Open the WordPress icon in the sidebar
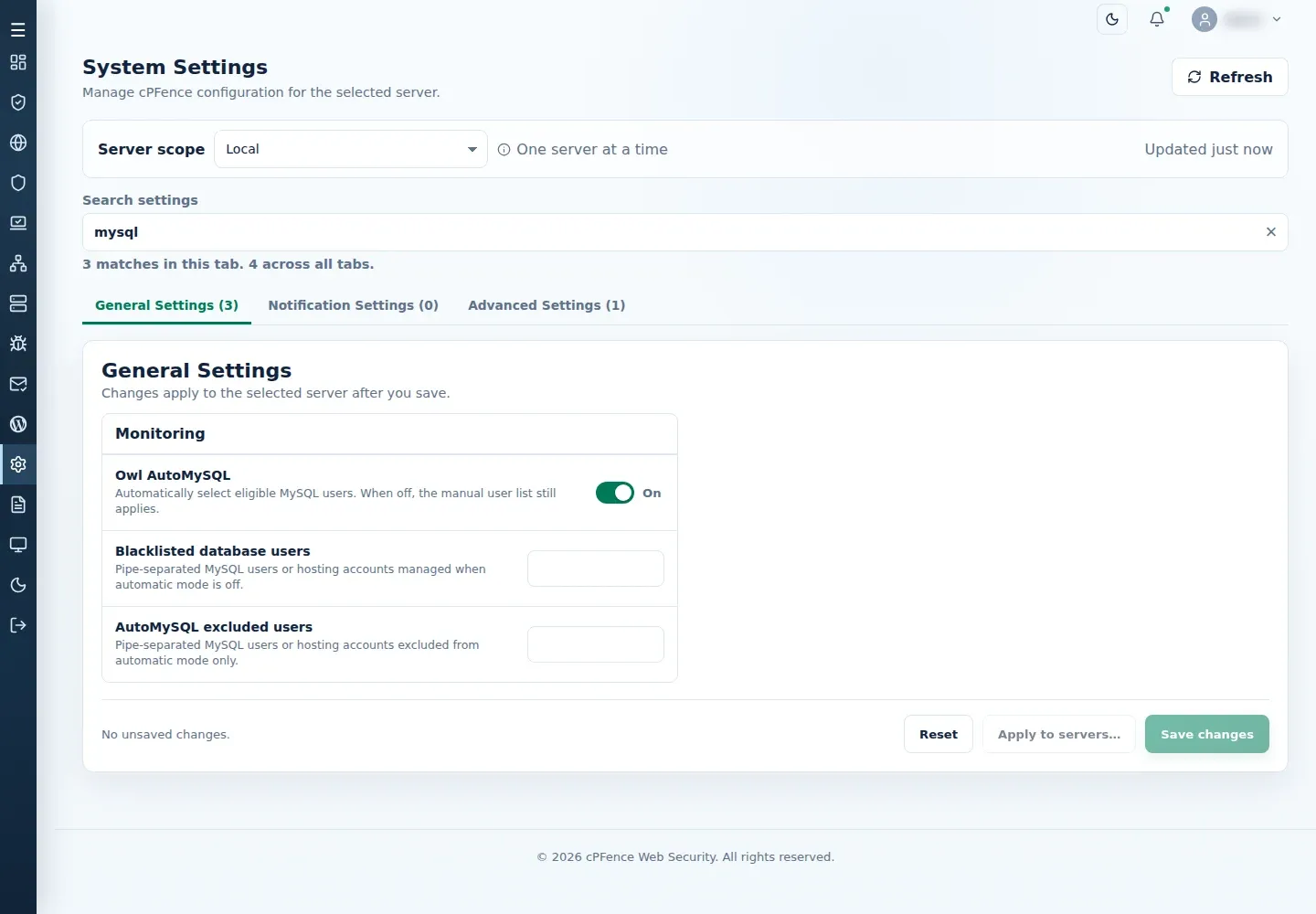The image size is (1316, 914). (18, 424)
